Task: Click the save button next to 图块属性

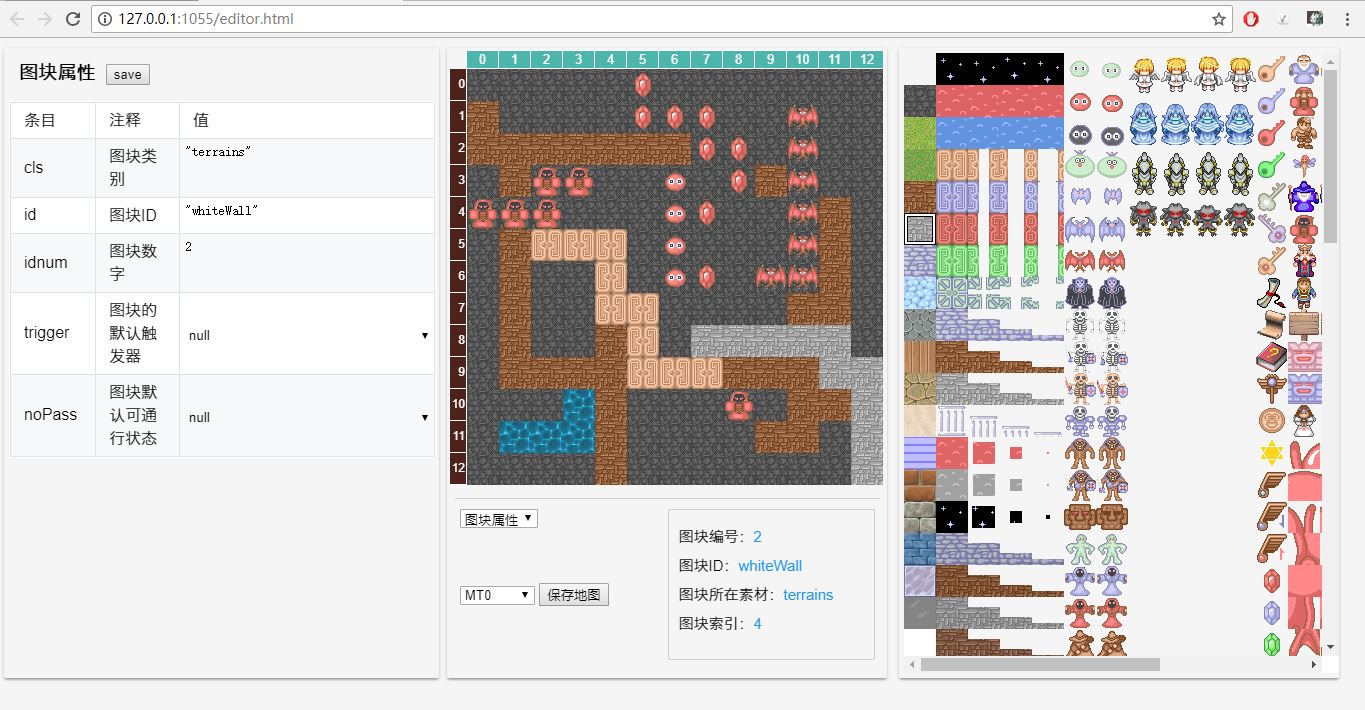Action: (x=127, y=74)
